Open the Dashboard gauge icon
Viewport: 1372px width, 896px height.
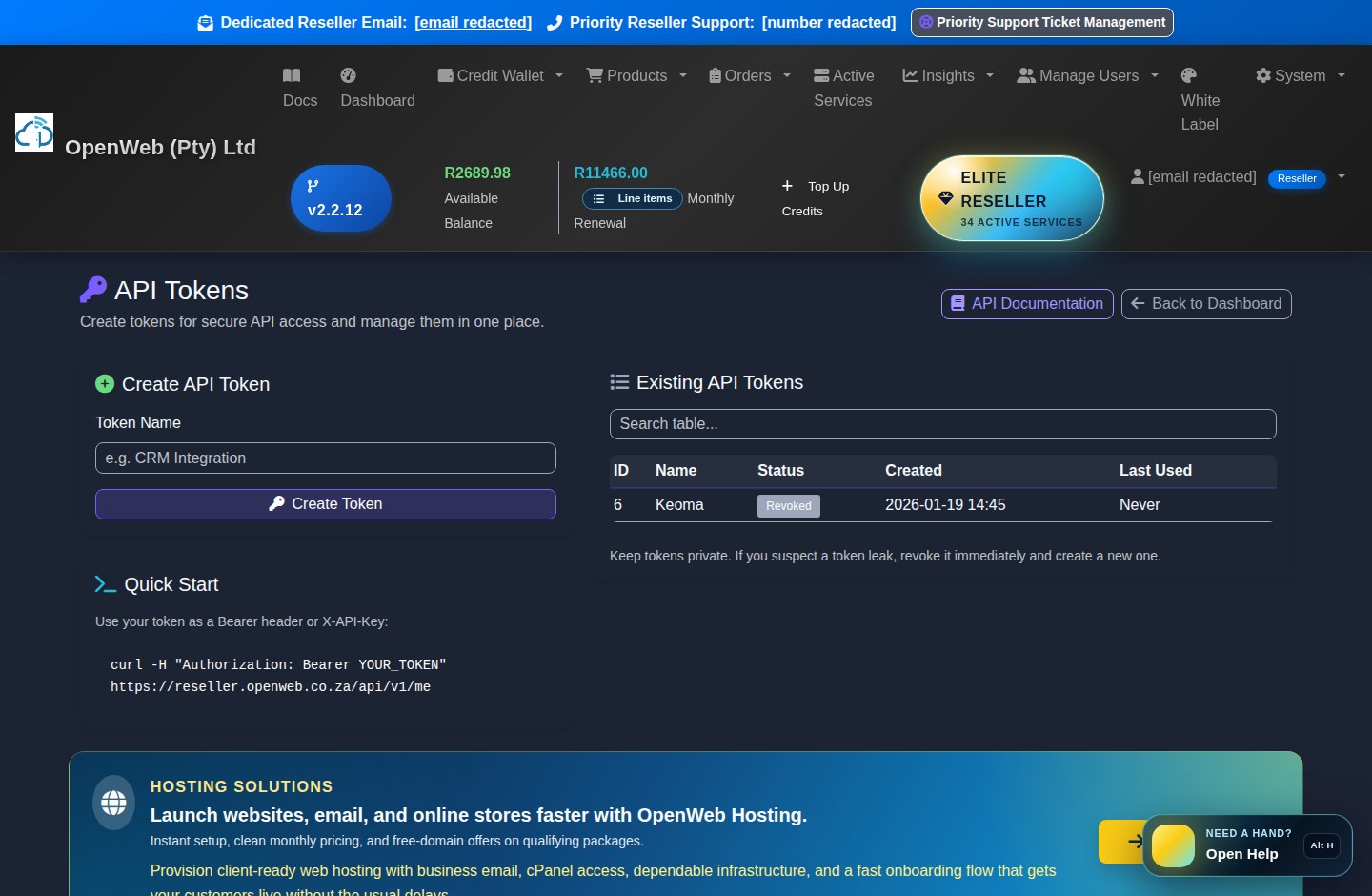[349, 75]
